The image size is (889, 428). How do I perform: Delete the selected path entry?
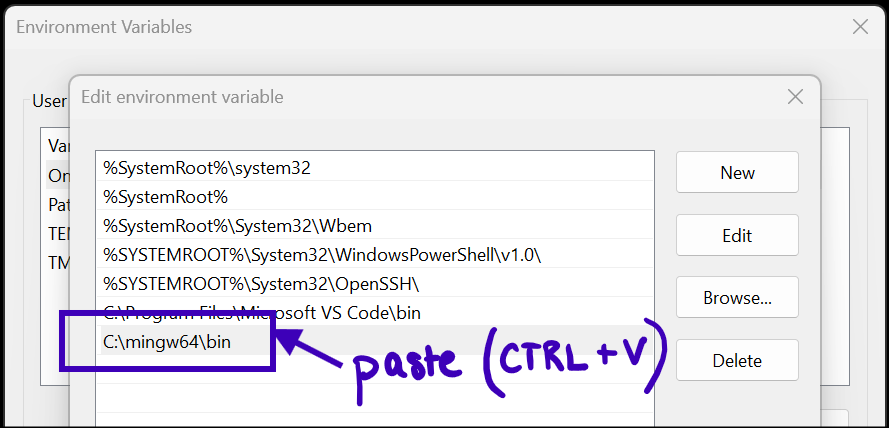[737, 360]
